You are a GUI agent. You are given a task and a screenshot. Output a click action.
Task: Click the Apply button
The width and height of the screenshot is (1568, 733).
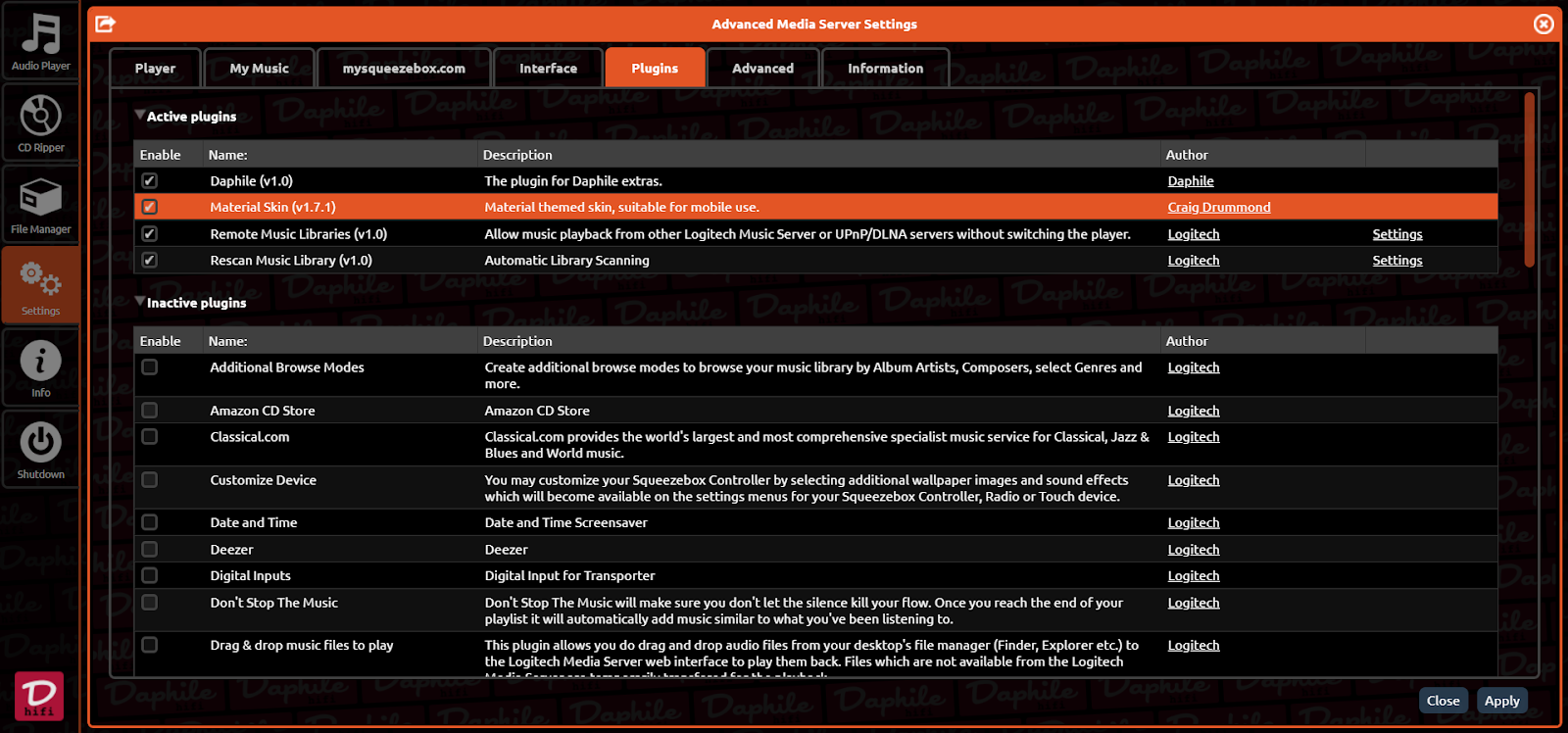coord(1501,700)
